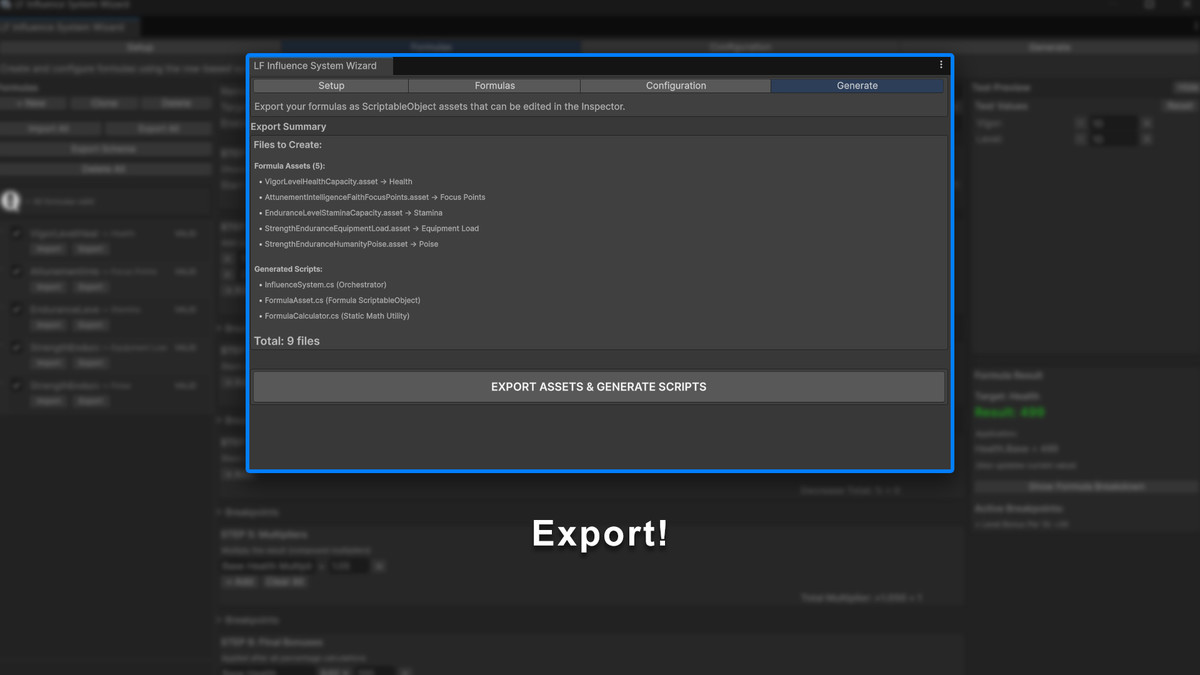Open the 'All formulas valid' filter dropdown
Viewport: 1200px width, 675px height.
click(x=110, y=201)
